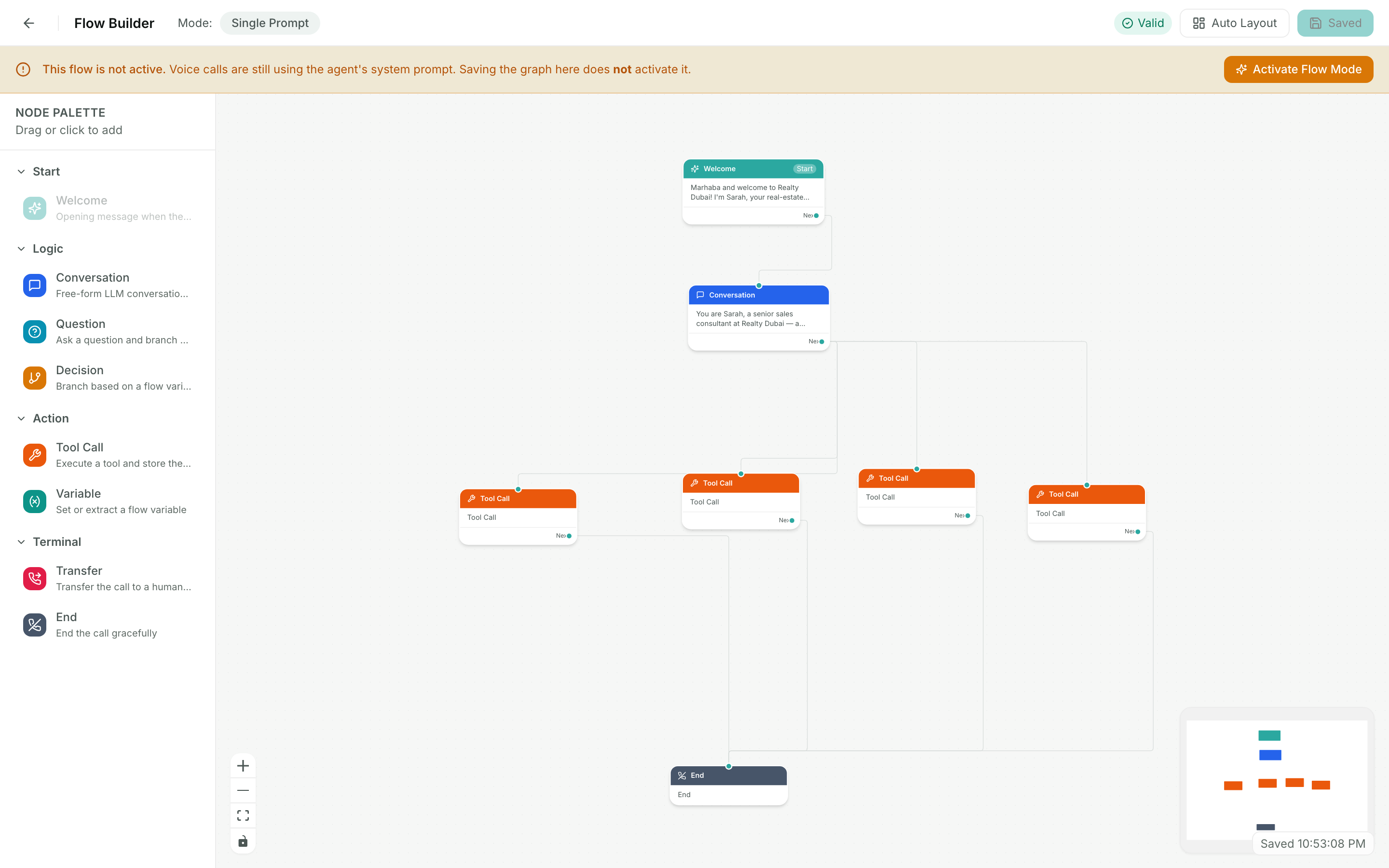Click the Valid status badge
Screen dimensions: 1389x868
pyautogui.click(x=1142, y=23)
